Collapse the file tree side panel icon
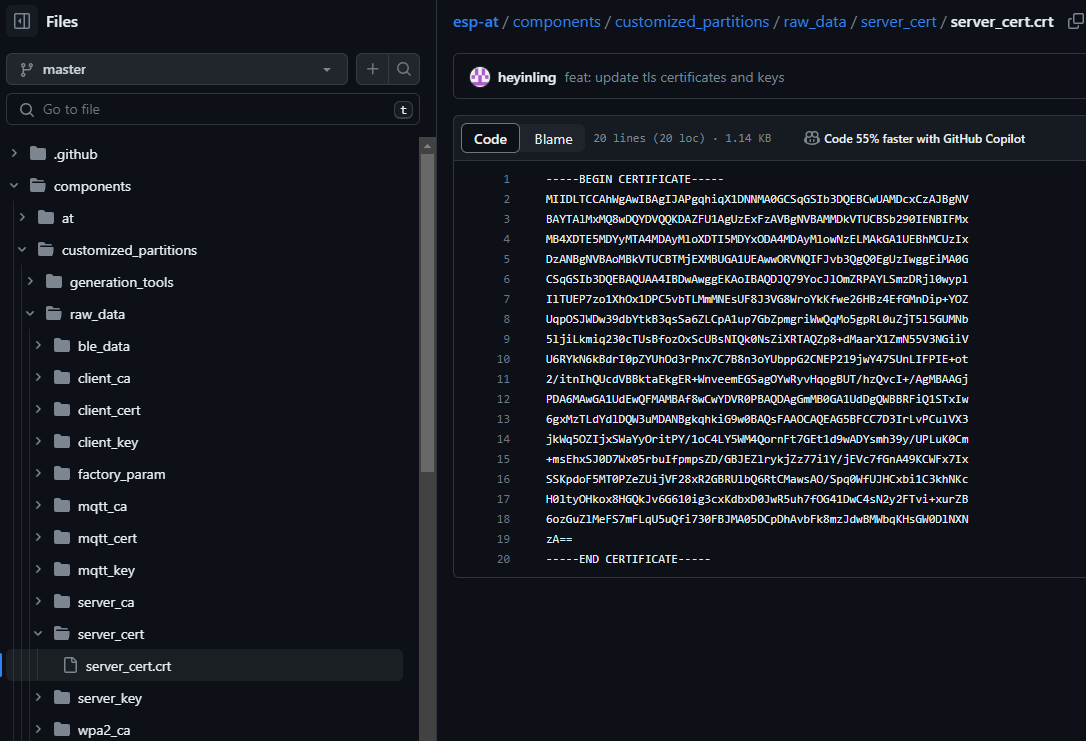 [22, 21]
